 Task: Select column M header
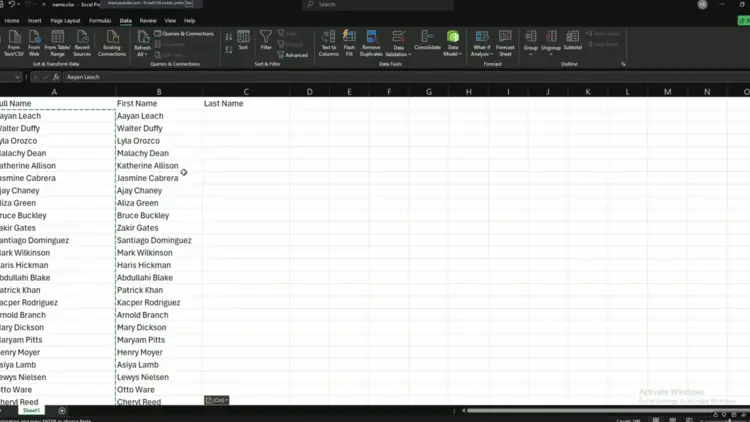(x=667, y=92)
